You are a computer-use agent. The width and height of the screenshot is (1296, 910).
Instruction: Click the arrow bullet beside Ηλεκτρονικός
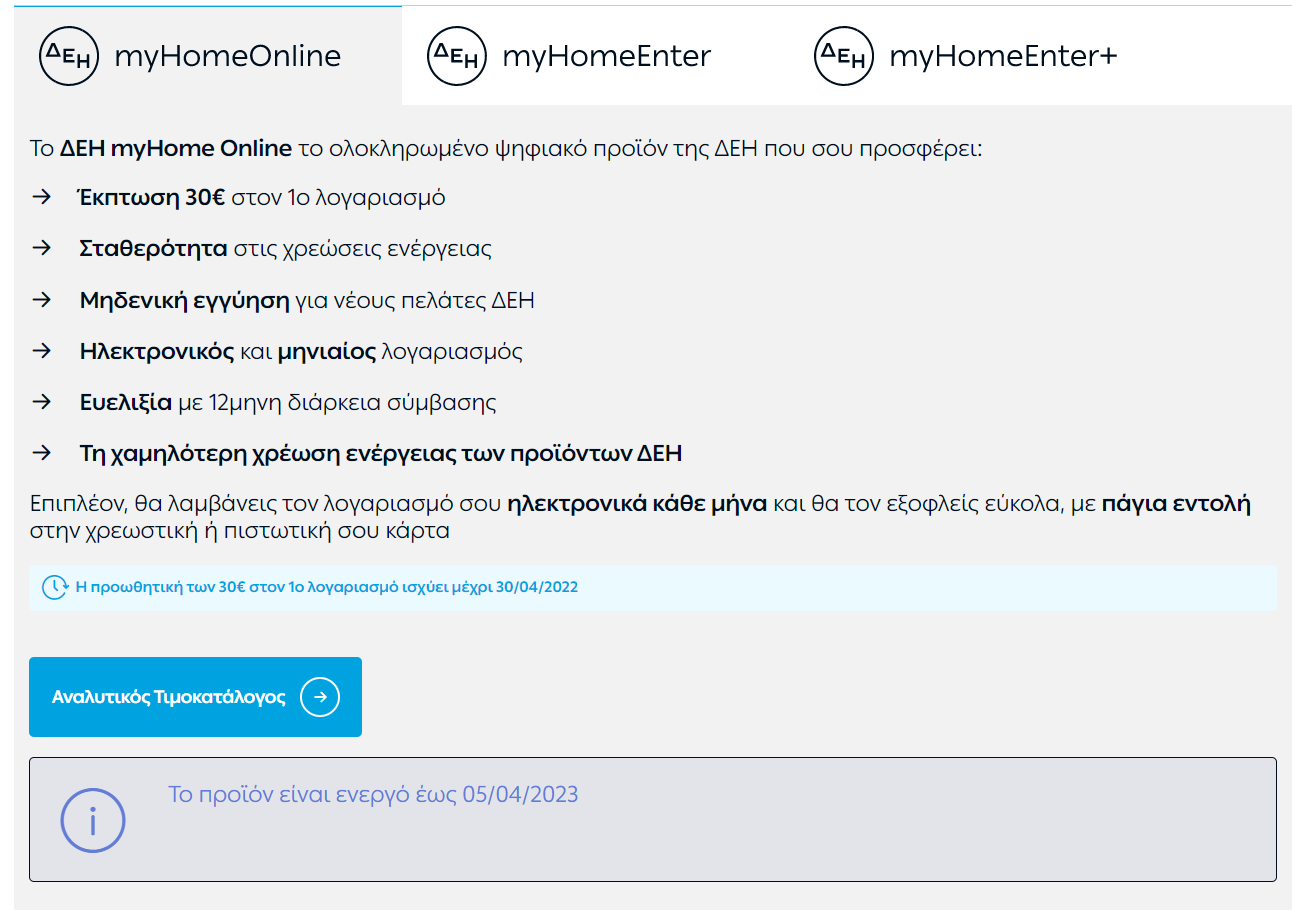click(x=41, y=351)
